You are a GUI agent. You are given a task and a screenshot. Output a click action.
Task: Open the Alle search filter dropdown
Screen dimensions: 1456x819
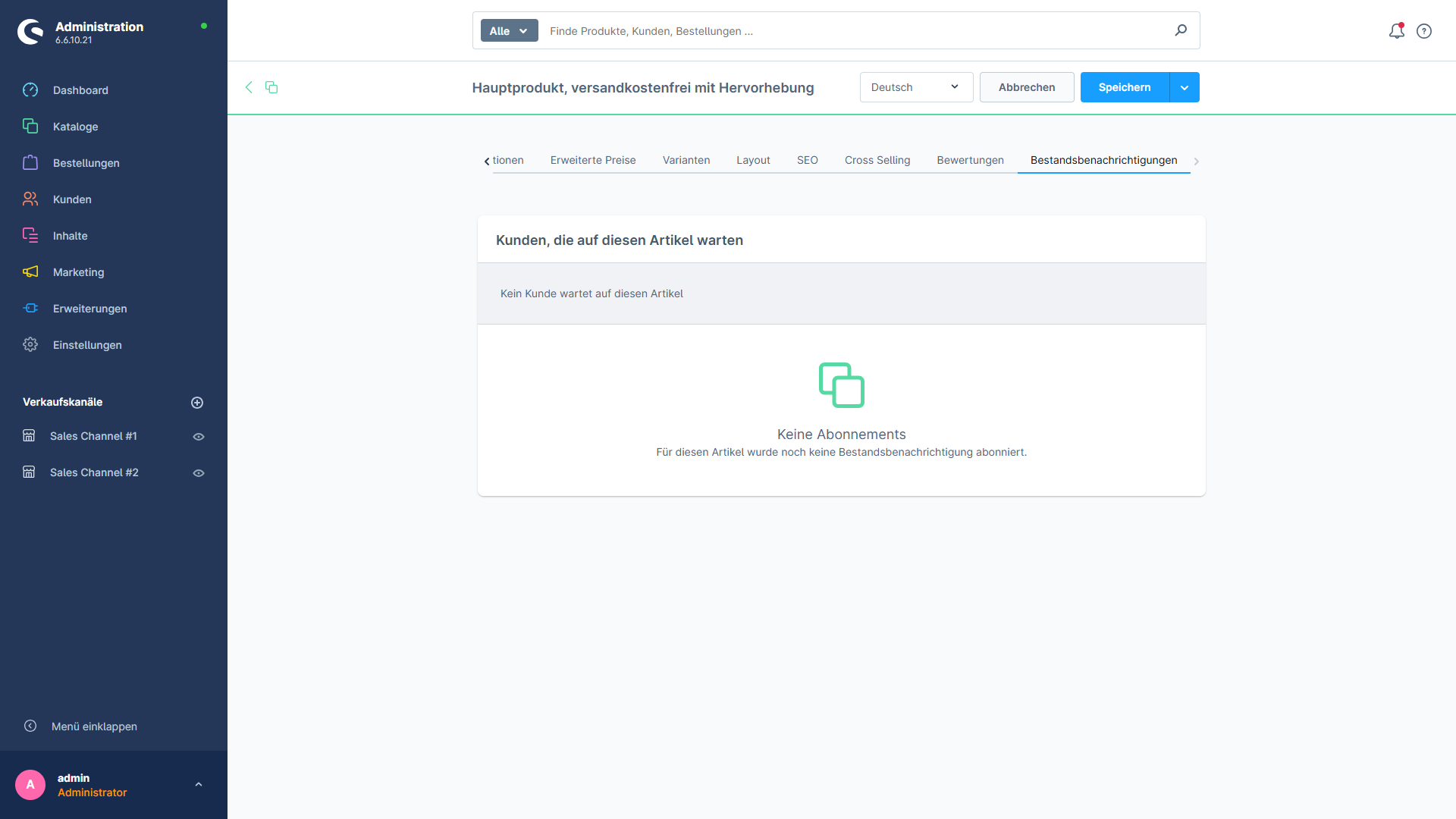[509, 31]
